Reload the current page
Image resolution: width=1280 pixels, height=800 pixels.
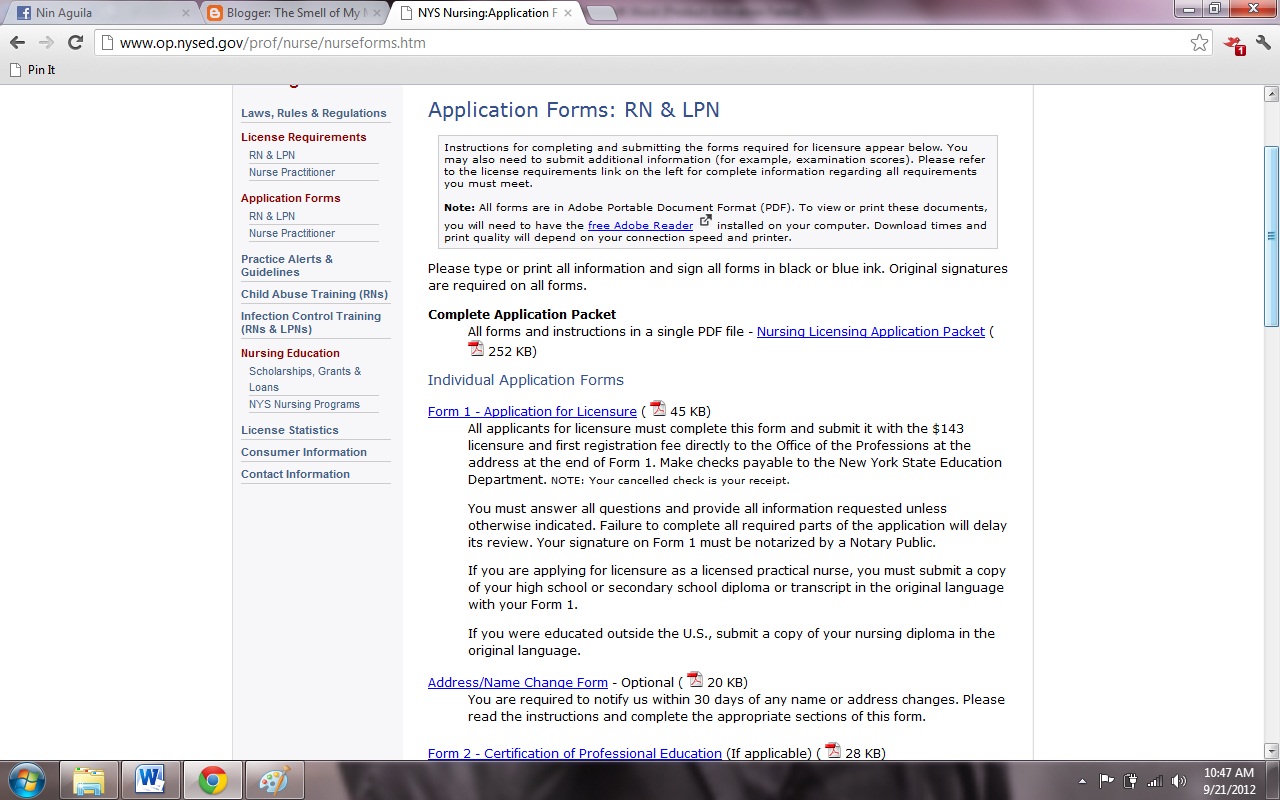[x=75, y=43]
